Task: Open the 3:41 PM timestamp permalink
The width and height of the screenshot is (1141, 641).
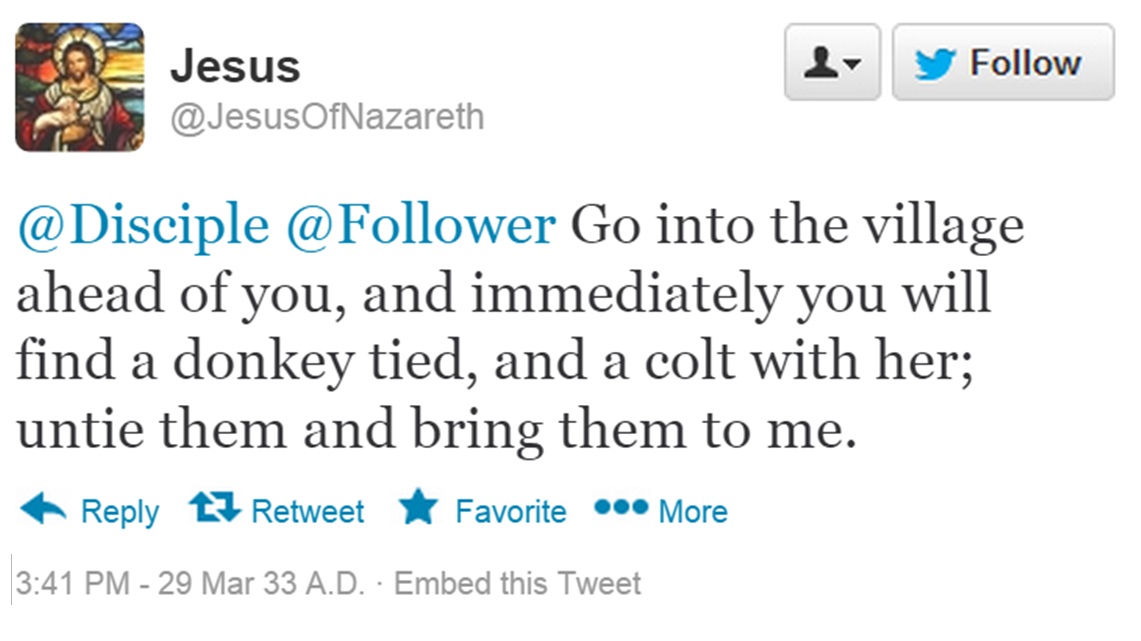Action: click(x=189, y=583)
